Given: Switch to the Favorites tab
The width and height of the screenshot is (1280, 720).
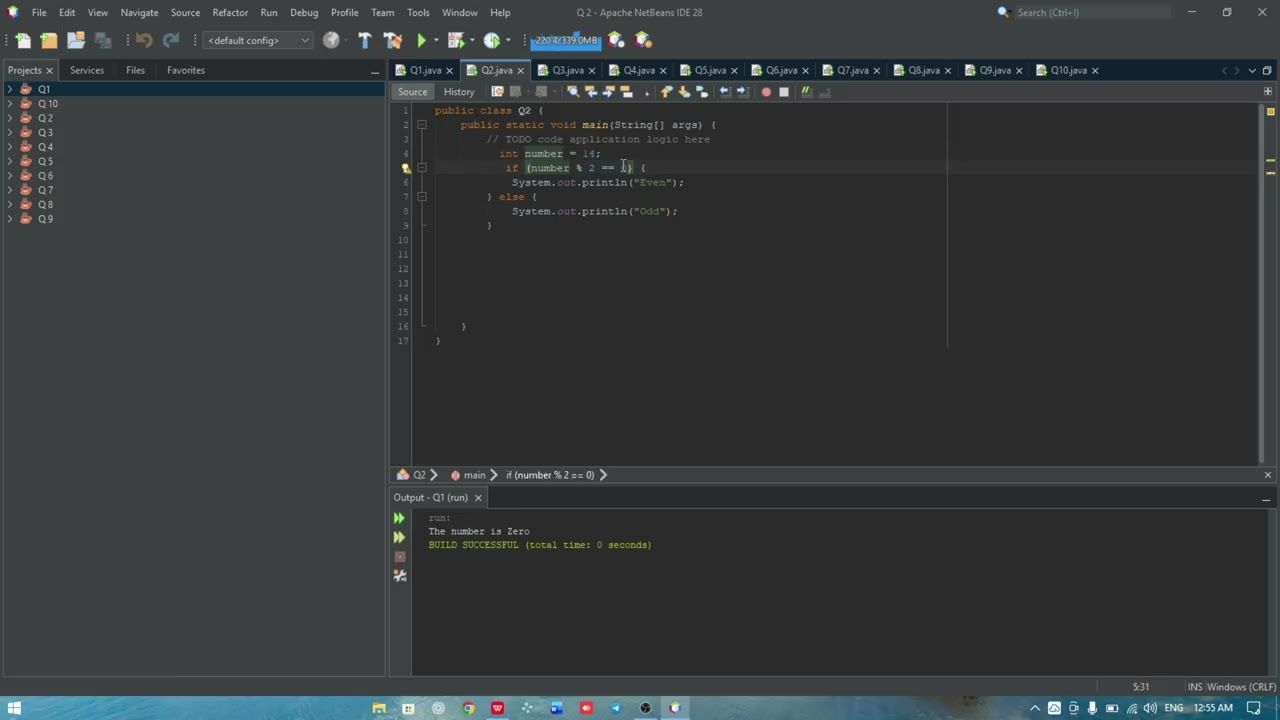Looking at the screenshot, I should tap(186, 70).
